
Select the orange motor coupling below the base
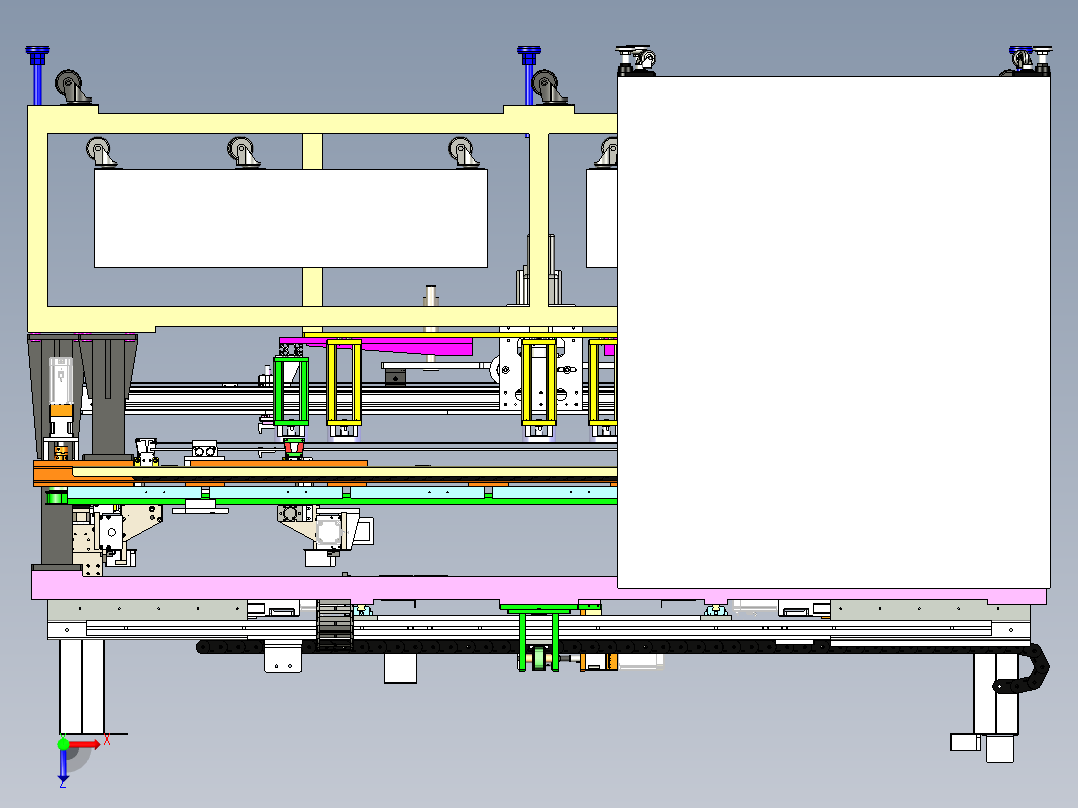(x=598, y=662)
